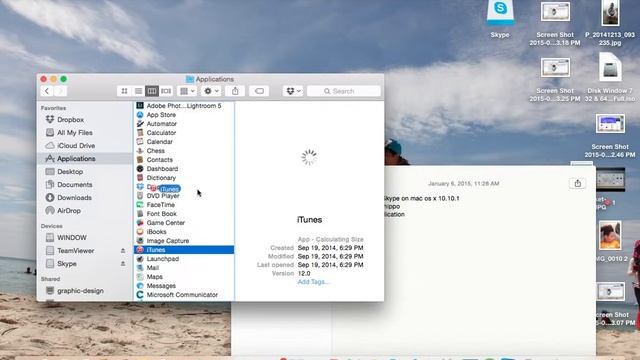Select FaceTime in applications list
Image resolution: width=640 pixels, height=360 pixels.
click(184, 205)
